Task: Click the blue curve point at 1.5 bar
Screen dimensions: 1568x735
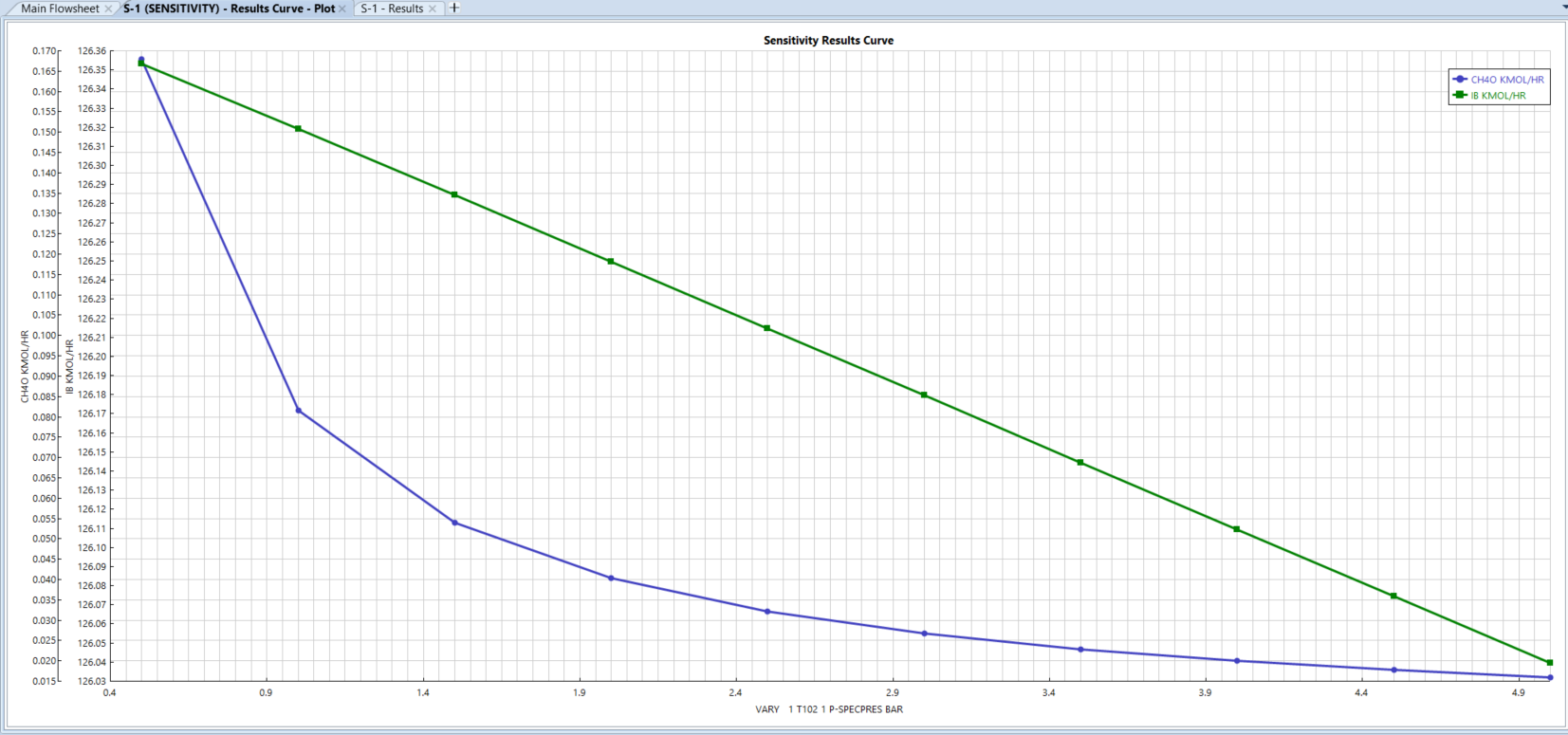Action: tap(455, 523)
